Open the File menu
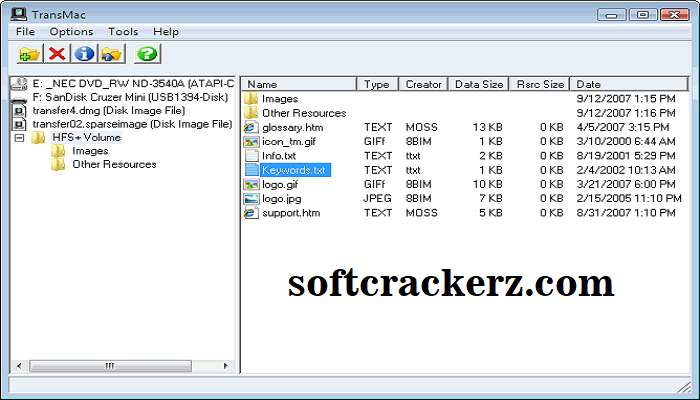700x400 pixels. (25, 32)
